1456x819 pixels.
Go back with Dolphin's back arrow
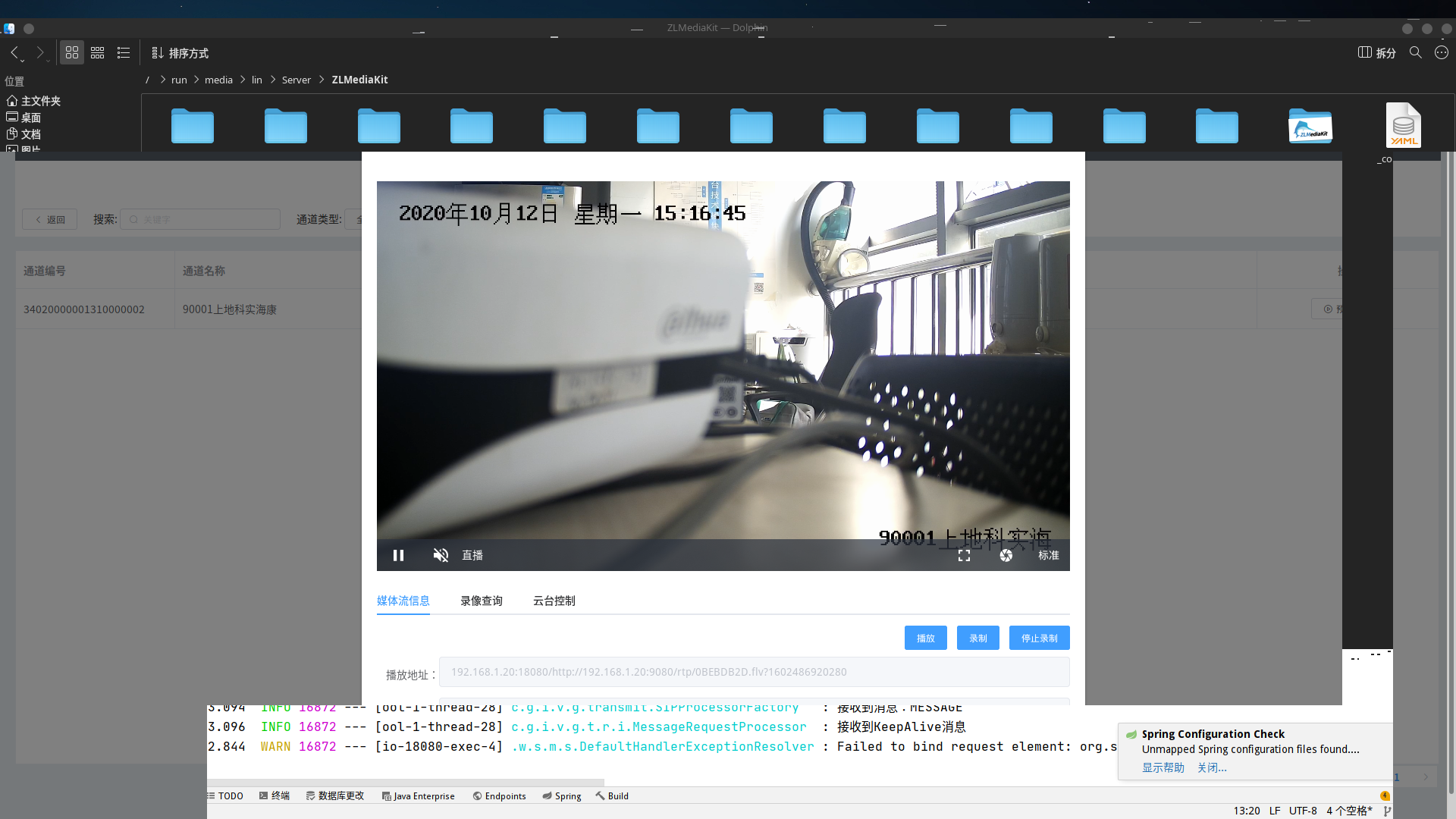14,52
